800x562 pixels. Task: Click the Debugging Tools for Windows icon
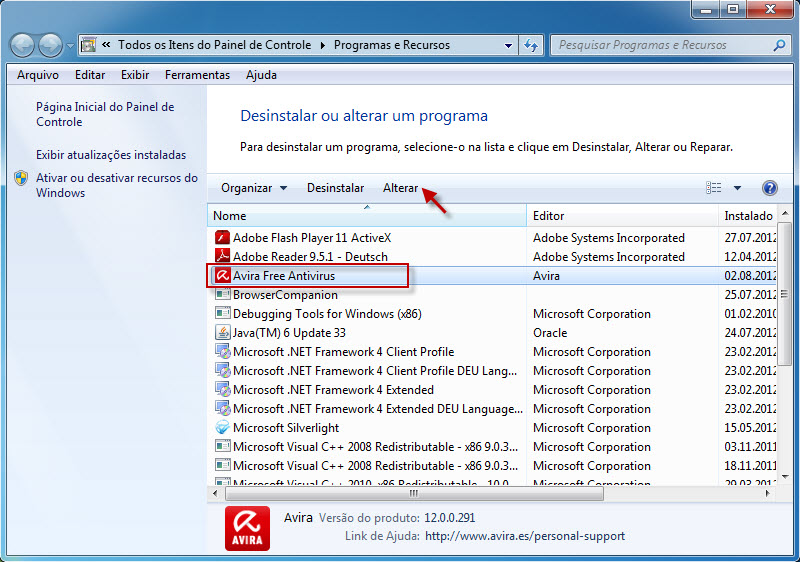click(222, 313)
